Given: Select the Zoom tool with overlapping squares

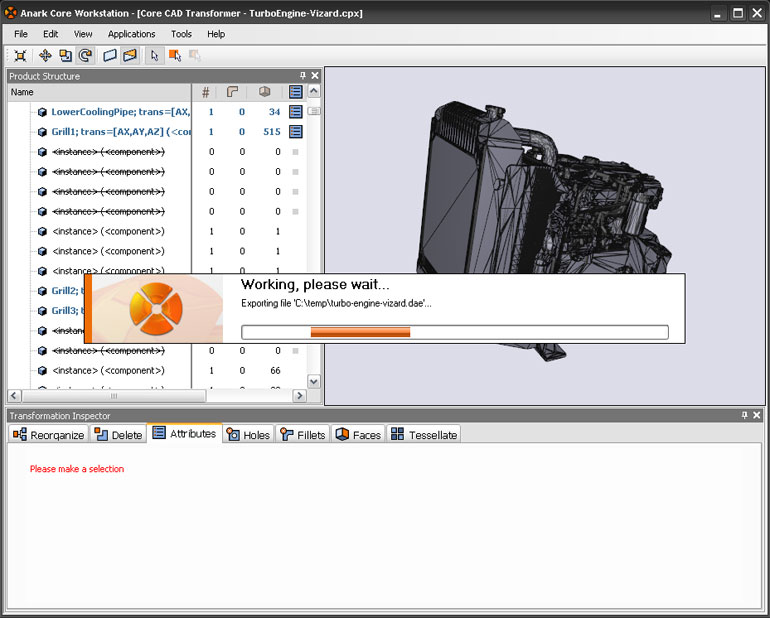Looking at the screenshot, I should [65, 56].
